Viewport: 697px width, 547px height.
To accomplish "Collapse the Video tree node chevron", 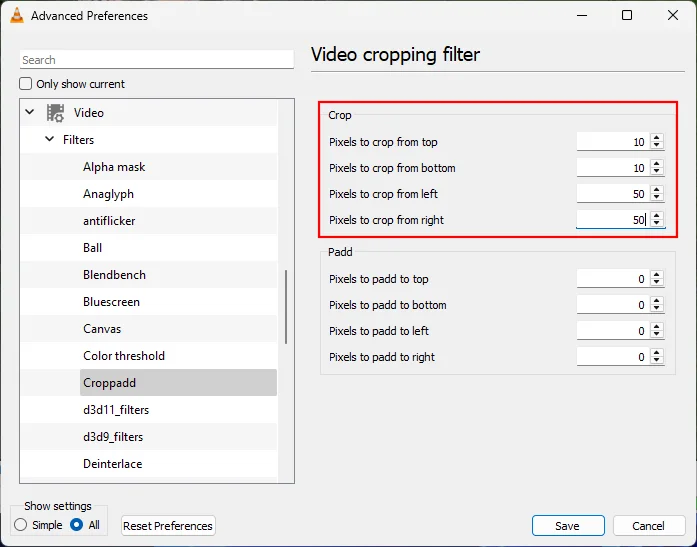I will [x=30, y=112].
